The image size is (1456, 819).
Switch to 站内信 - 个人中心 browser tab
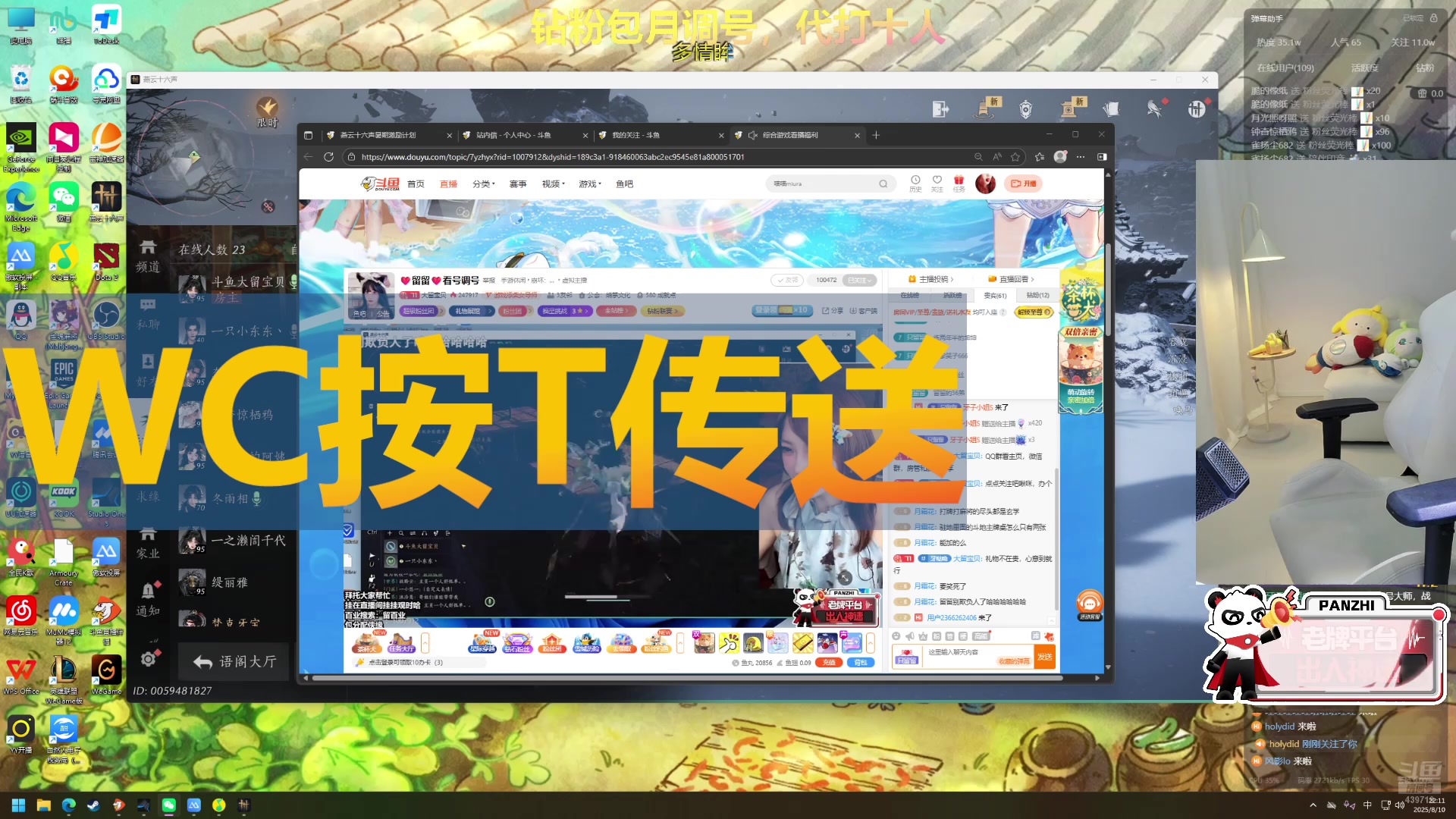pos(523,135)
